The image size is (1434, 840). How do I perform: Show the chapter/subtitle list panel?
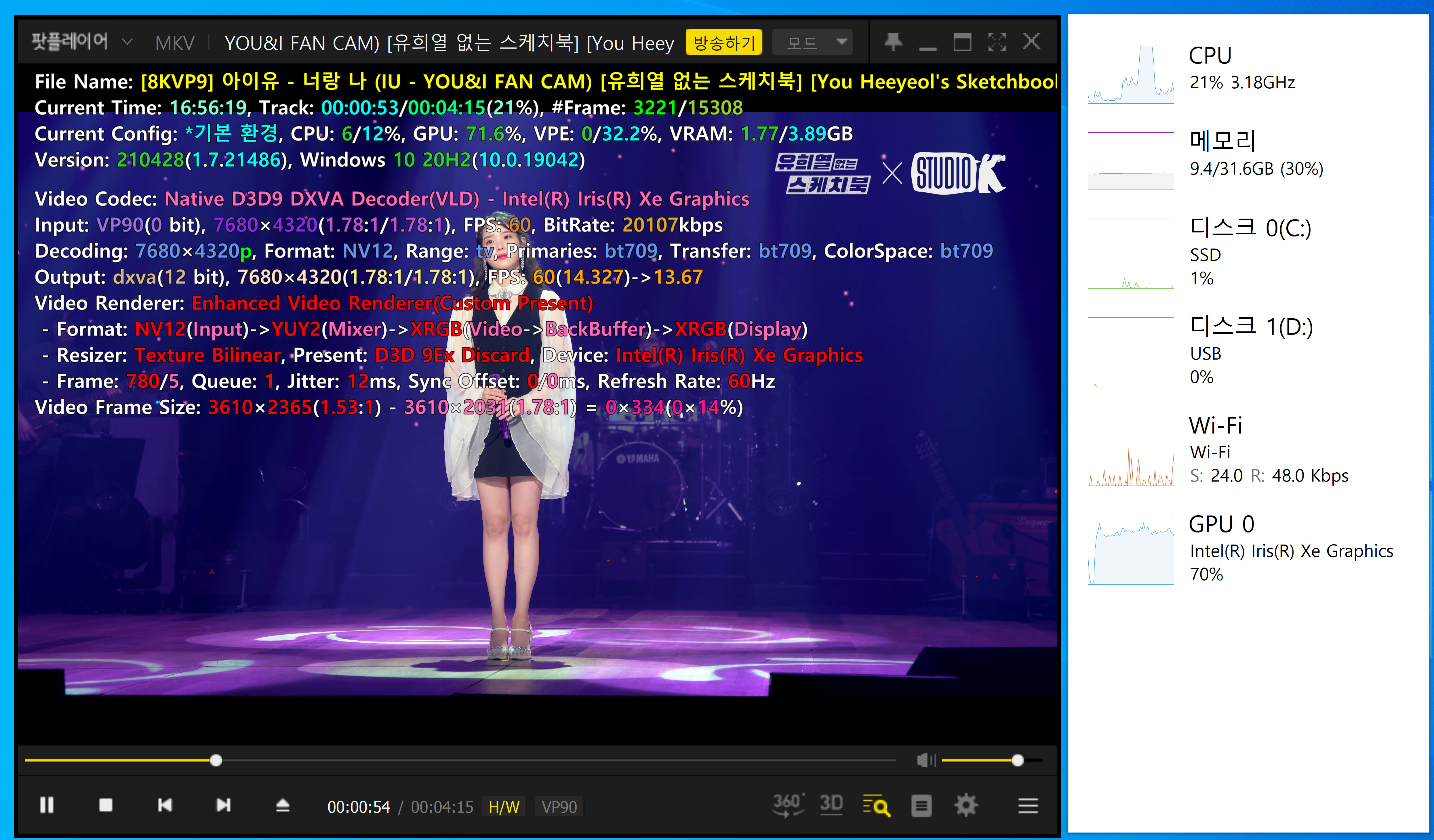click(921, 805)
